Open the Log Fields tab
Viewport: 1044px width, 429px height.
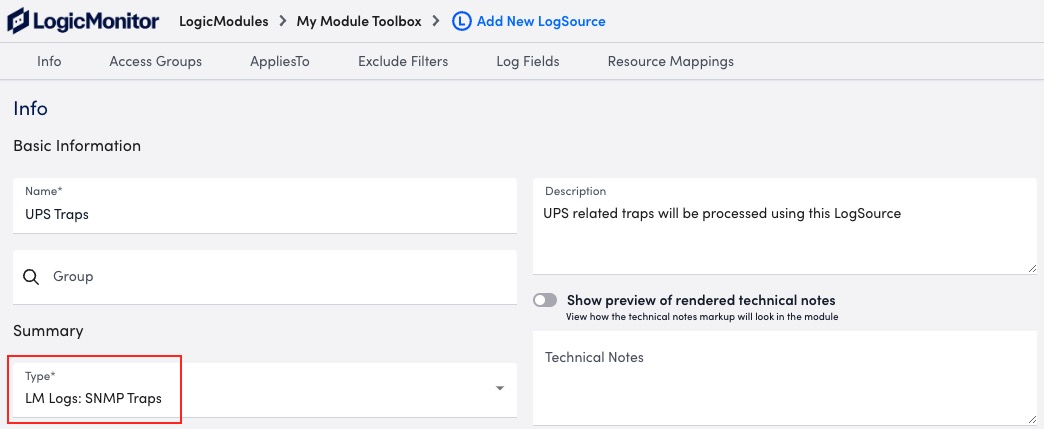[x=527, y=61]
